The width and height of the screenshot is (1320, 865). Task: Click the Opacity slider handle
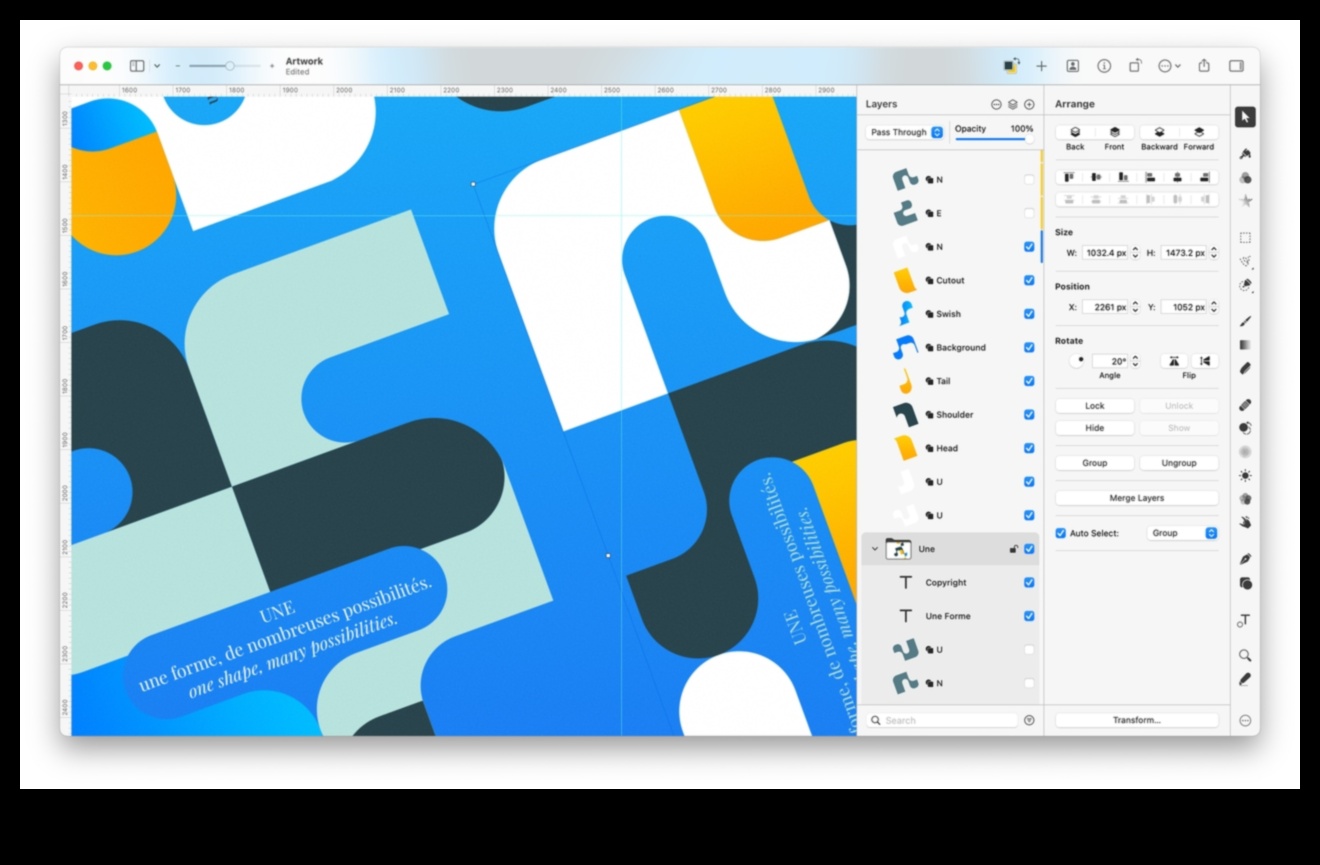click(x=1029, y=140)
